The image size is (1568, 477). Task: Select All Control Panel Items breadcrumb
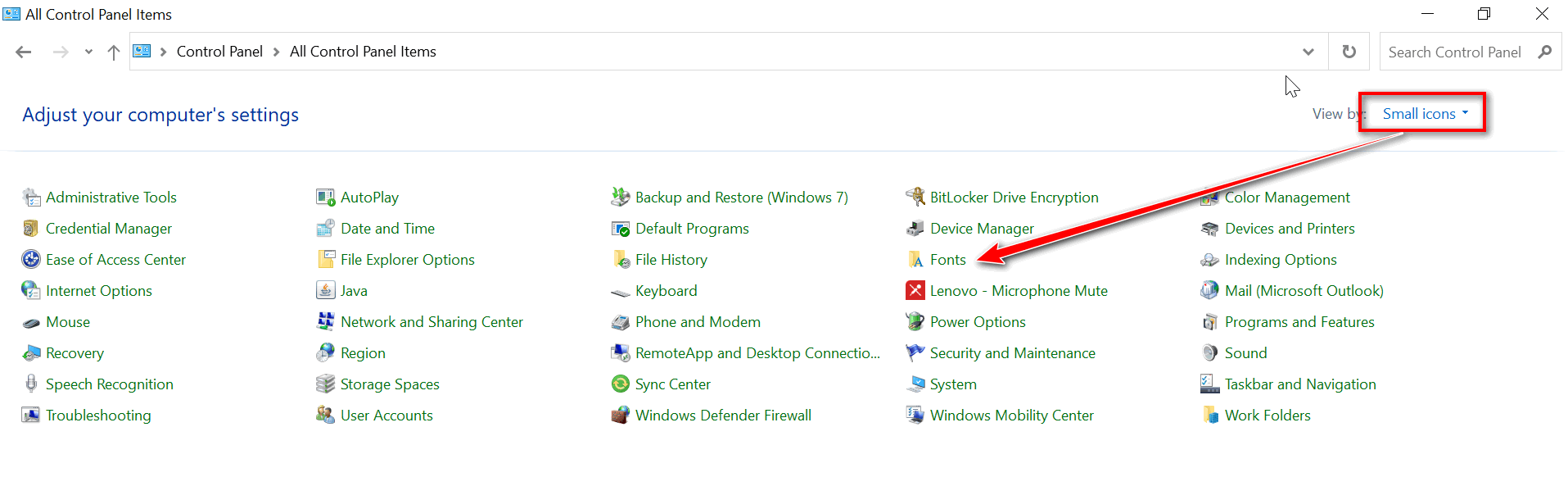(363, 52)
